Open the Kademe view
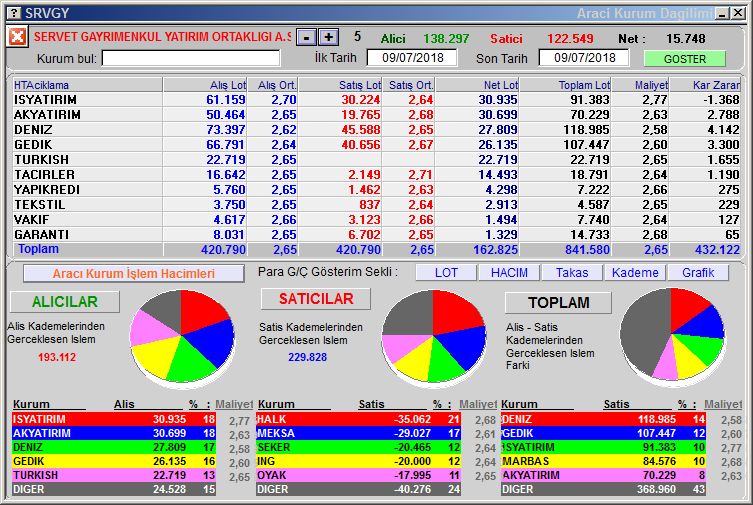 (635, 273)
